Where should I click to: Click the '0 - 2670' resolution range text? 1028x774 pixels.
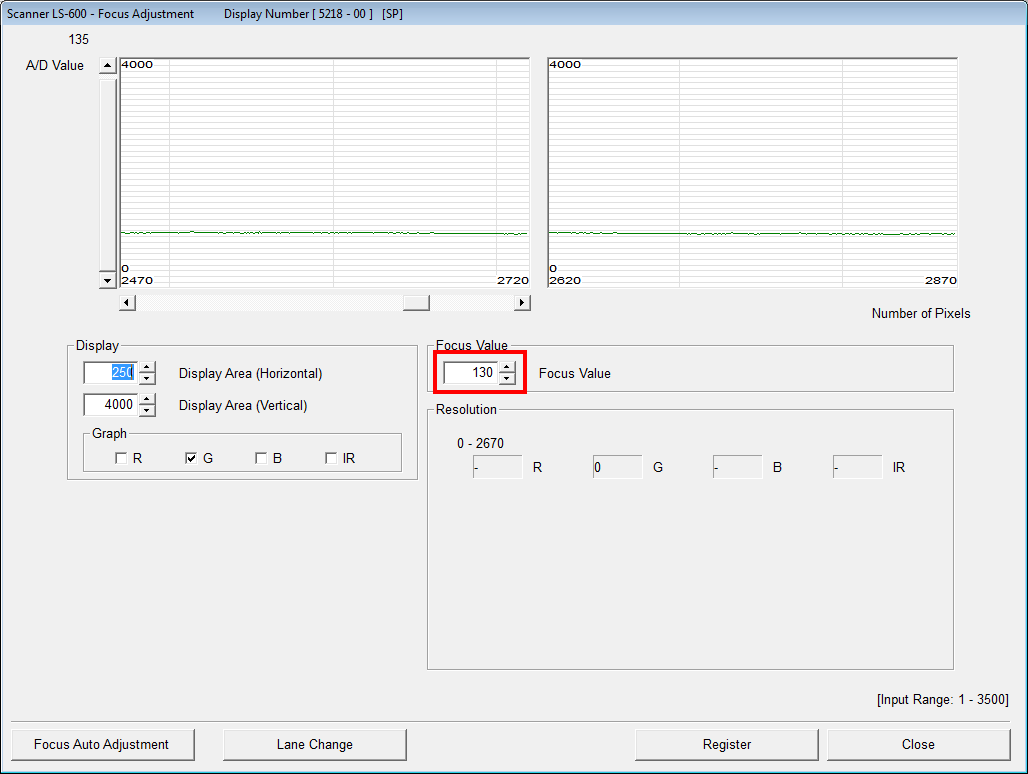pyautogui.click(x=481, y=444)
